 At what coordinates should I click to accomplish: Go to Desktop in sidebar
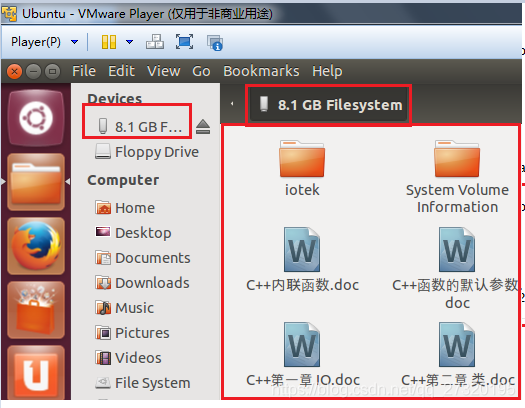tap(133, 233)
